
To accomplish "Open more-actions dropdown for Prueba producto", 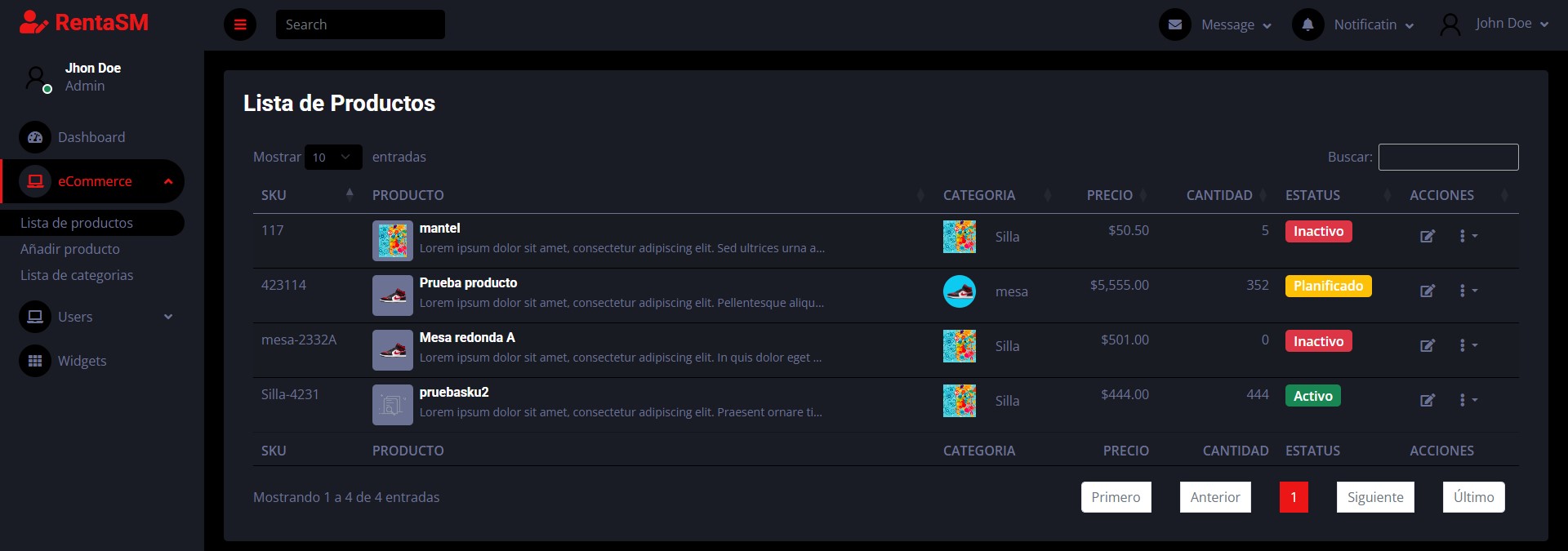I will click(x=1468, y=291).
